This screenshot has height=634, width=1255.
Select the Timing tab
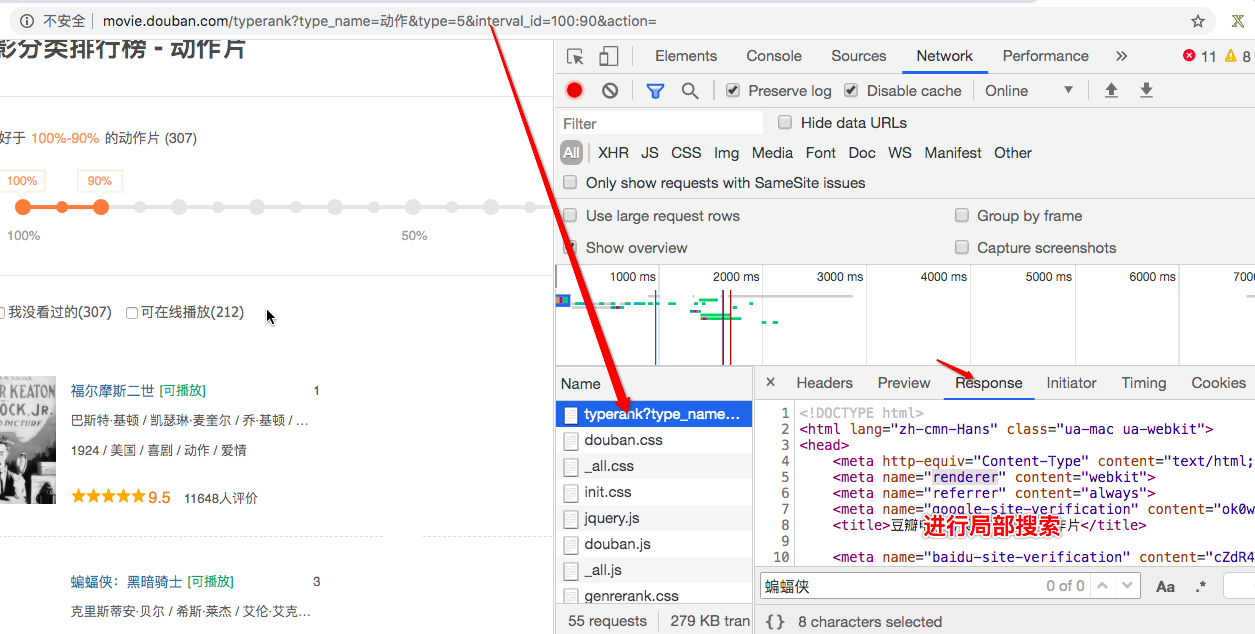point(1144,382)
